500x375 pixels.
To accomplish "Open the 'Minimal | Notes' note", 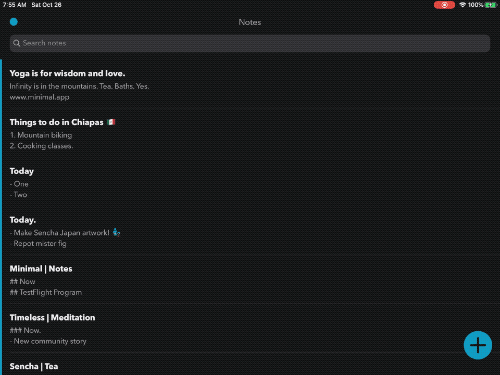I will pyautogui.click(x=250, y=280).
